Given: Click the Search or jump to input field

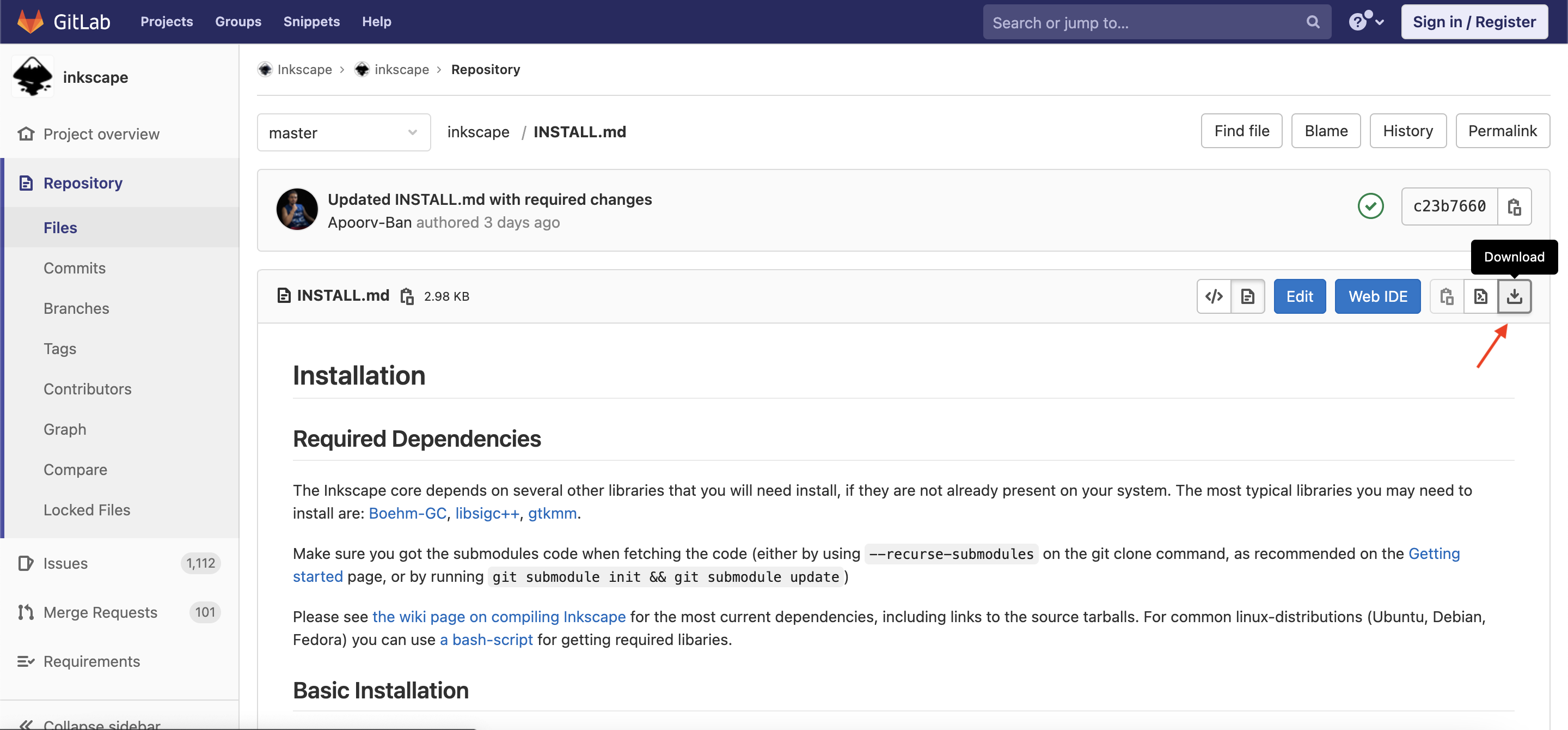Looking at the screenshot, I should (1156, 21).
